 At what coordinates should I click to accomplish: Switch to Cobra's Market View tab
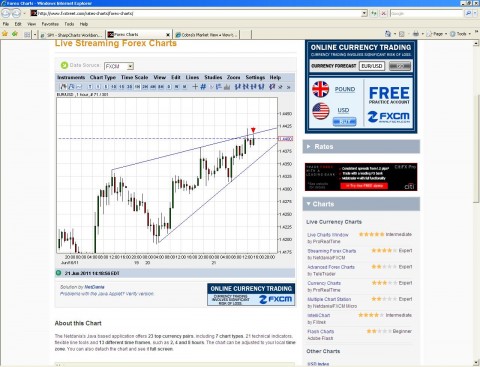[206, 35]
